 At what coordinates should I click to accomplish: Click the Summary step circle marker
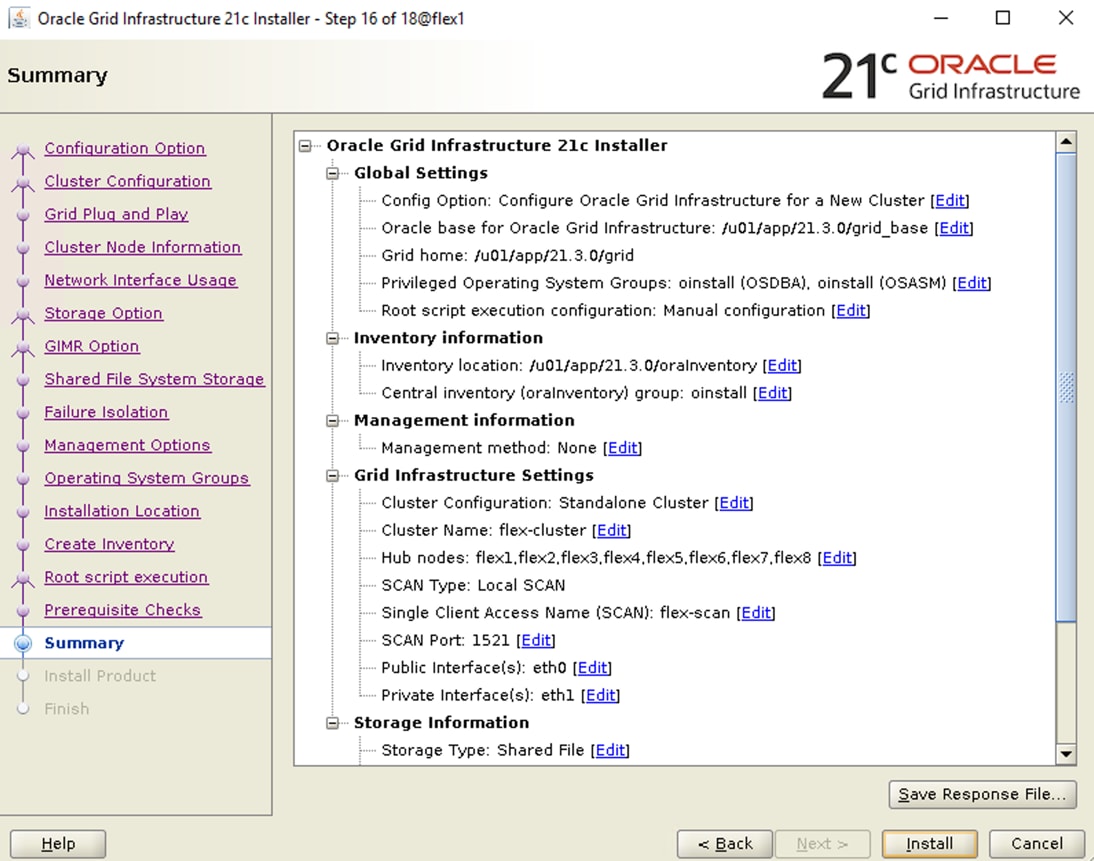tap(23, 643)
